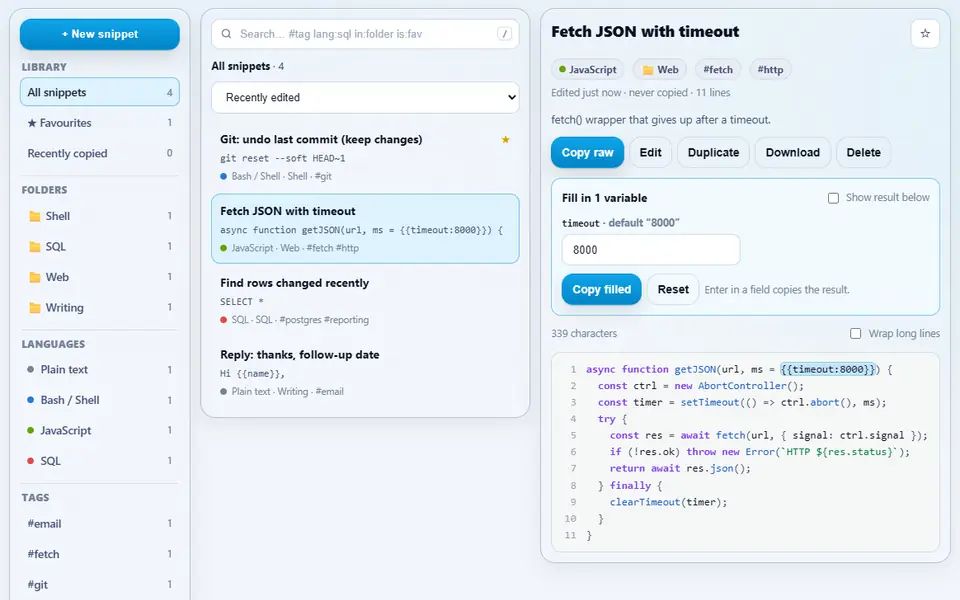Select All snippets in the library
The height and width of the screenshot is (600, 960).
(100, 92)
